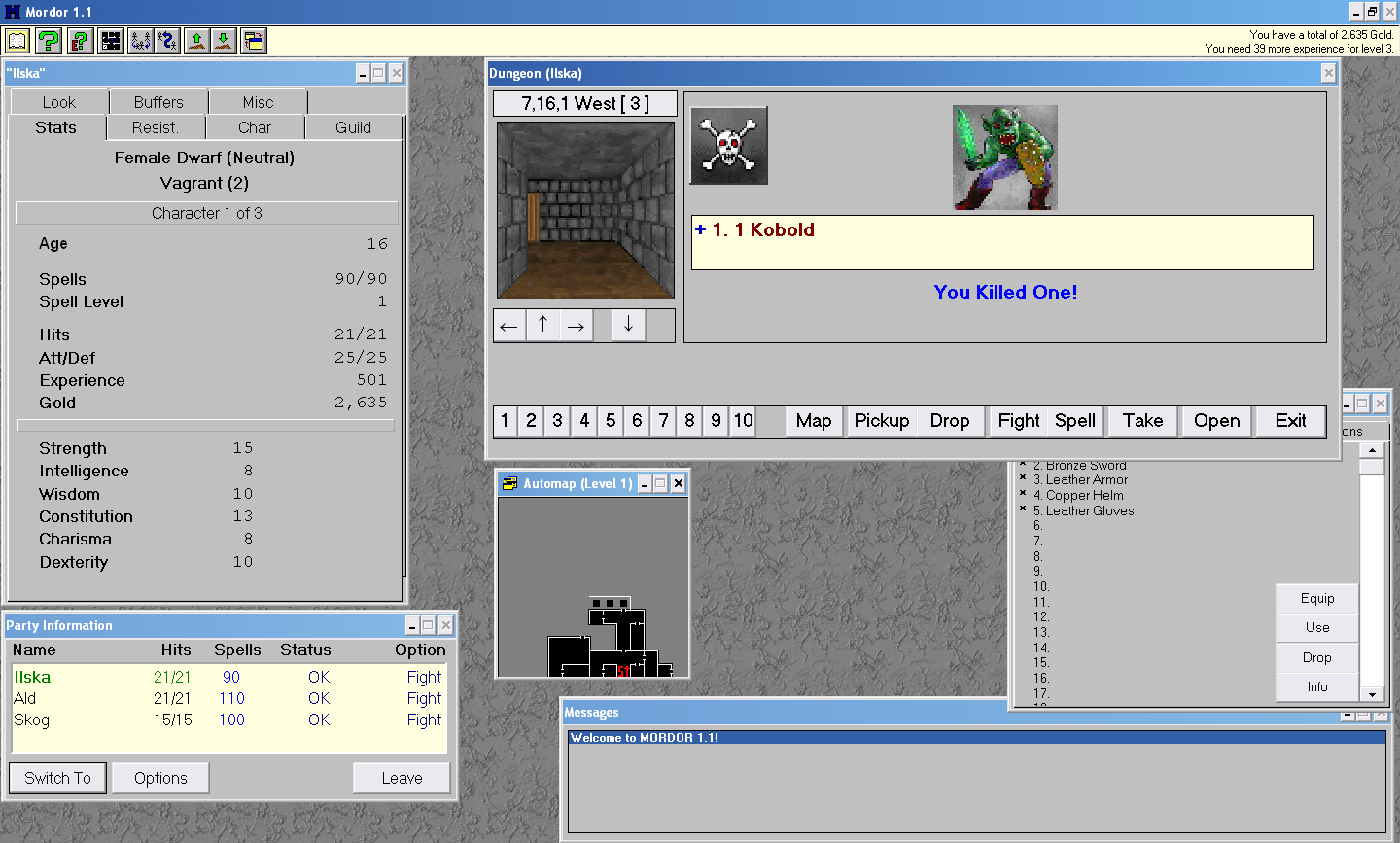
Task: Click the Kobold monster portrait
Action: coord(1004,158)
